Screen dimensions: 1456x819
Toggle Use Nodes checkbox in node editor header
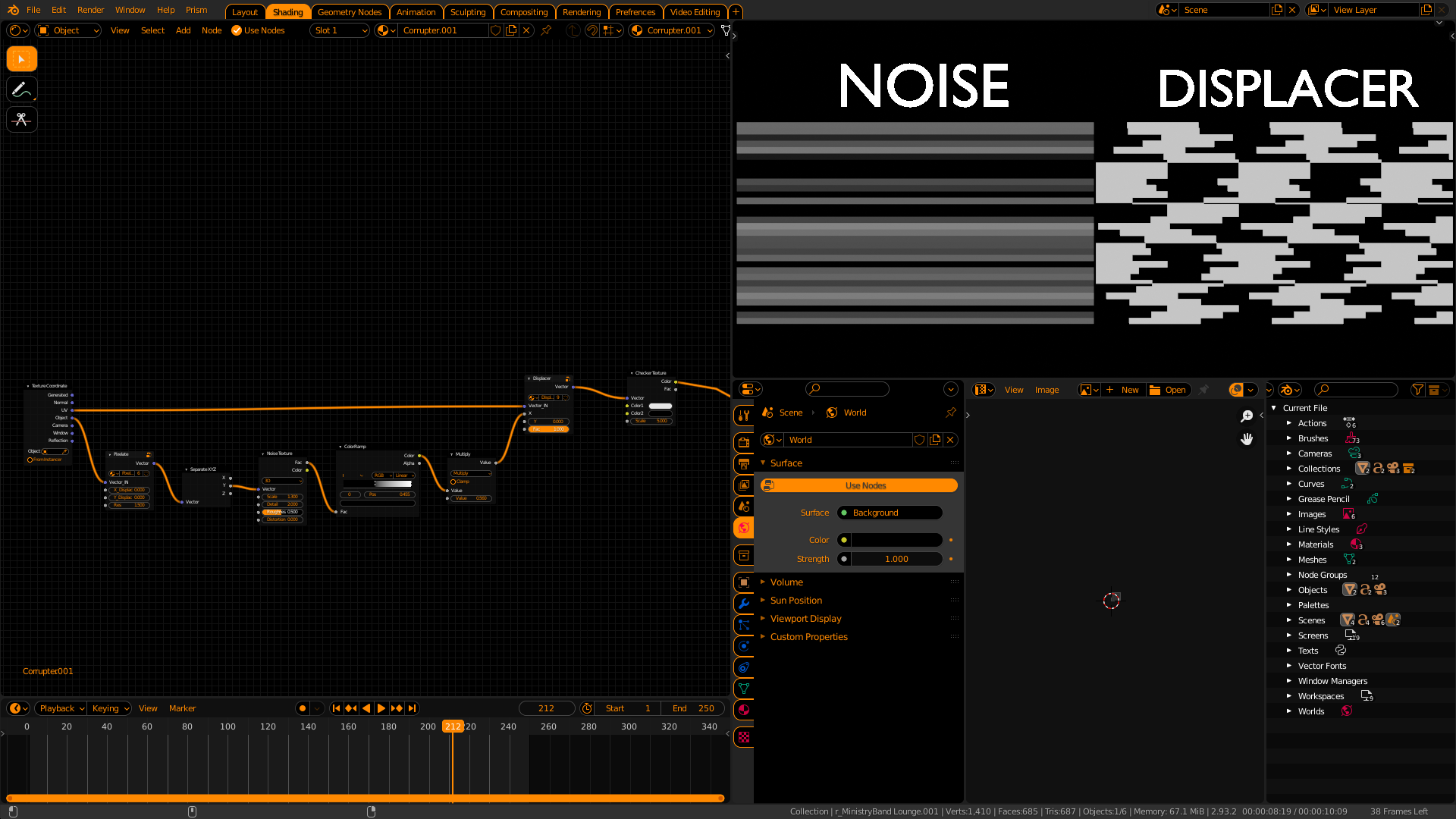[237, 30]
